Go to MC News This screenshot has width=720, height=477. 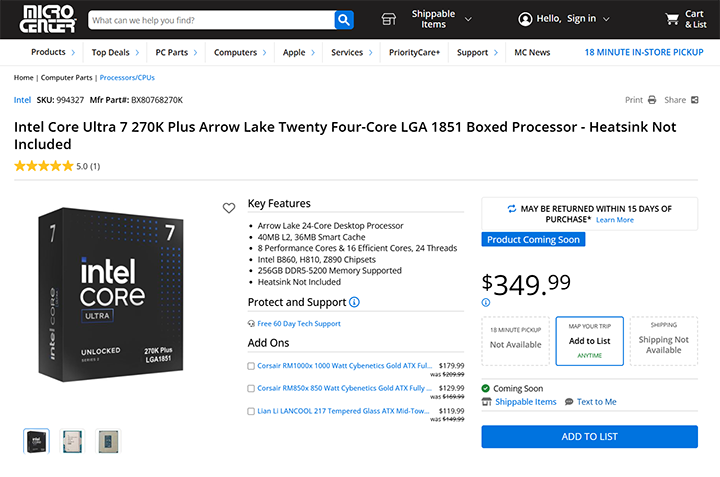(532, 52)
